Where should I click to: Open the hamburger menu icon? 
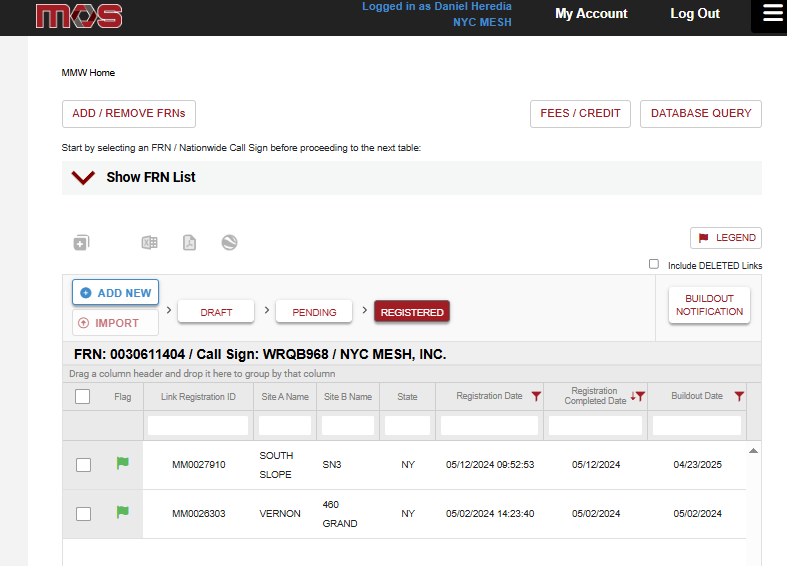point(772,14)
